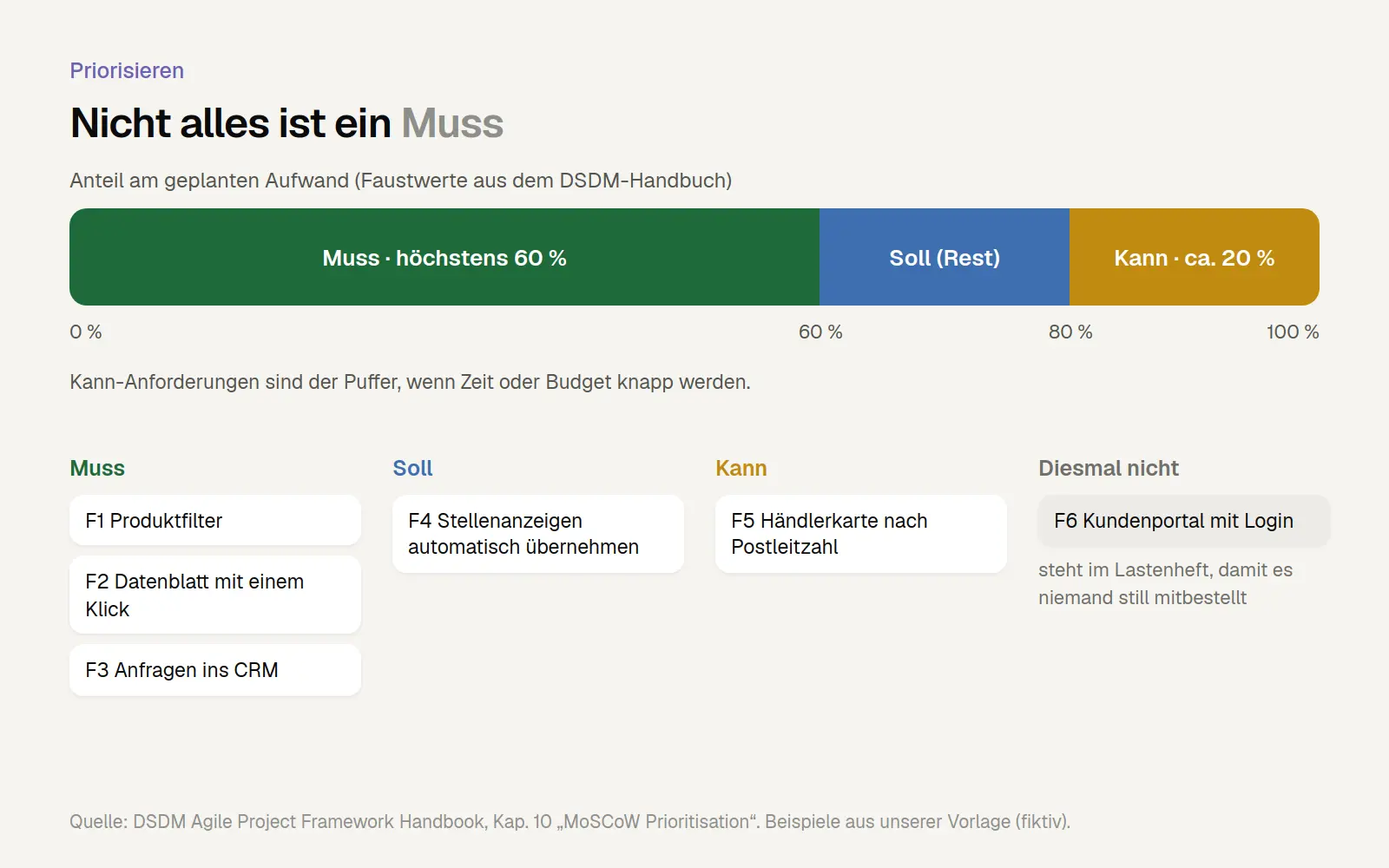Select the 'F6 Kundenportal mit Login' card
The height and width of the screenshot is (868, 1389).
coord(1184,520)
